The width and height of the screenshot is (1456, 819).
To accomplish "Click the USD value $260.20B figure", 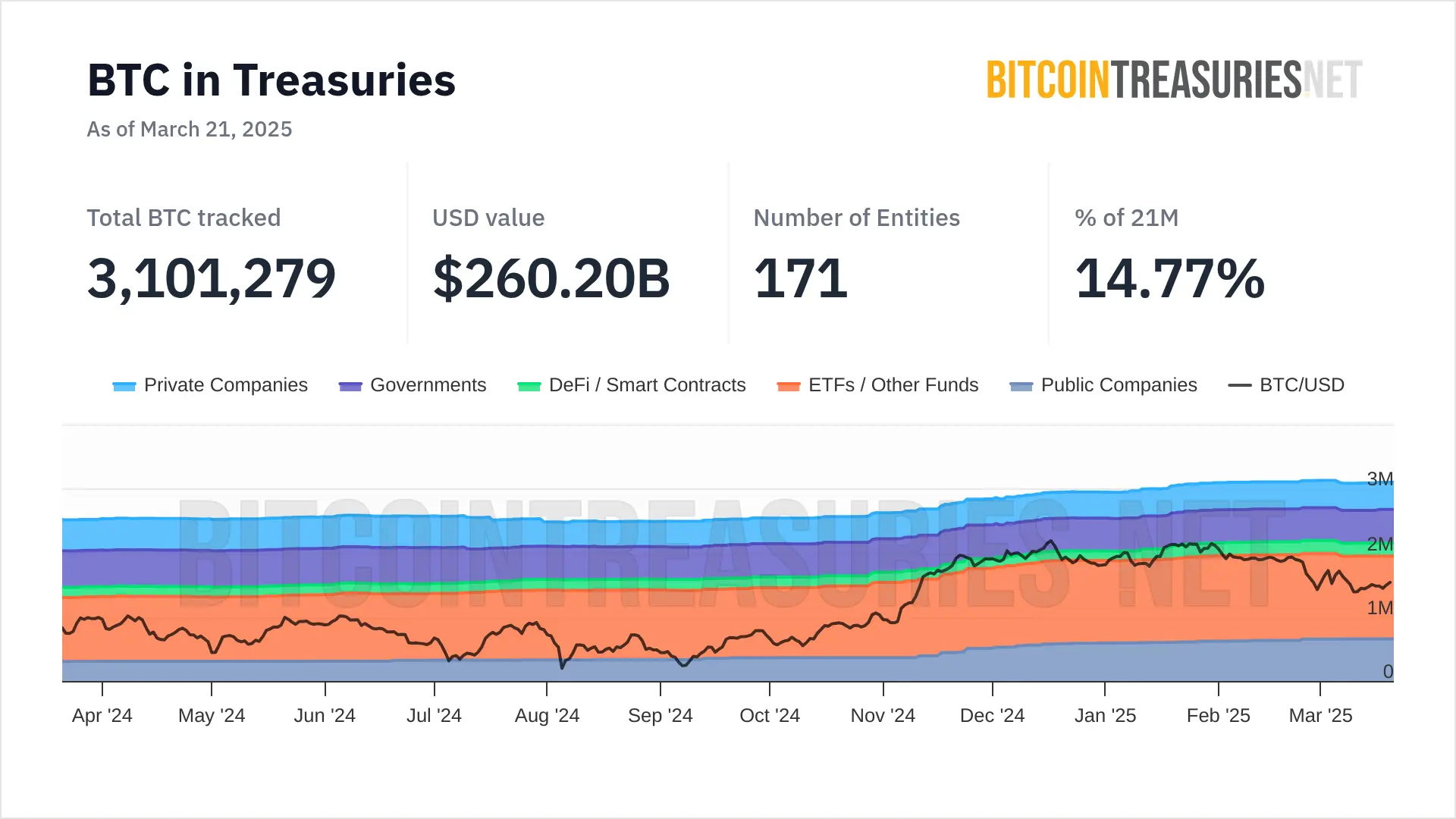I will point(551,278).
